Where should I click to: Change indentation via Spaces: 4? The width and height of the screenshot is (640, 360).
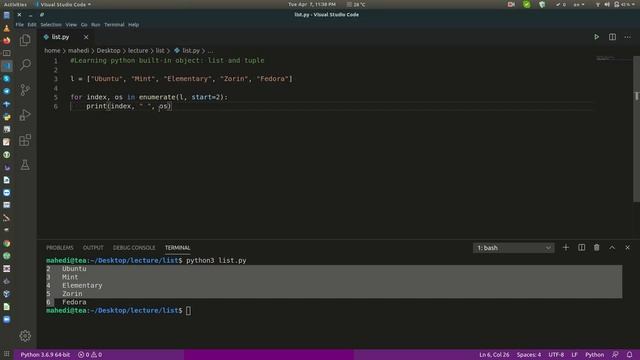click(529, 355)
